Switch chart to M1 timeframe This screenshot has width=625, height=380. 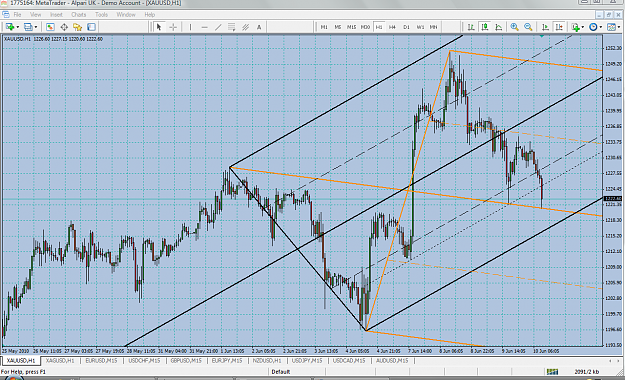[324, 27]
